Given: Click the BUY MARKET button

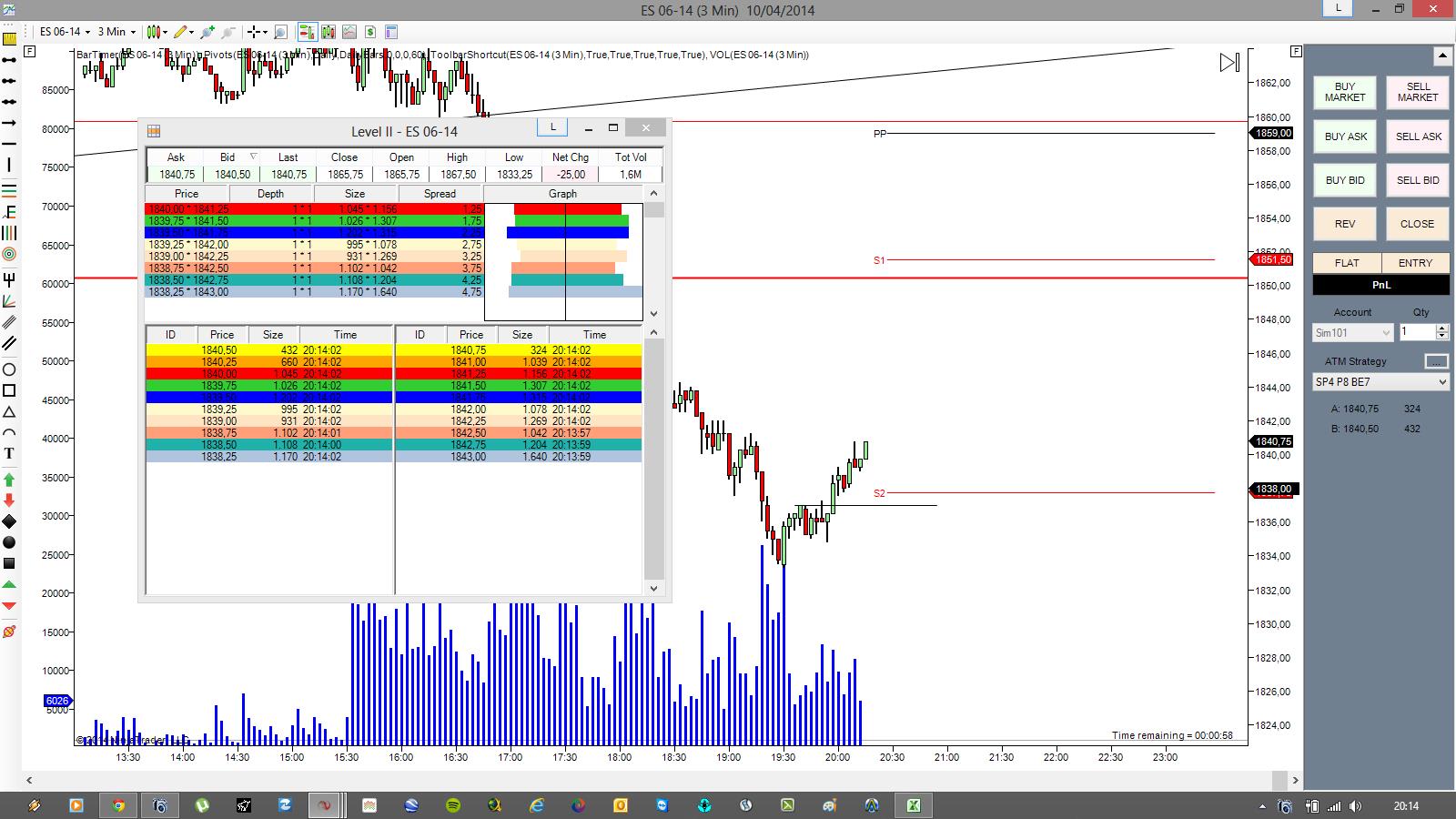Looking at the screenshot, I should pos(1345,92).
